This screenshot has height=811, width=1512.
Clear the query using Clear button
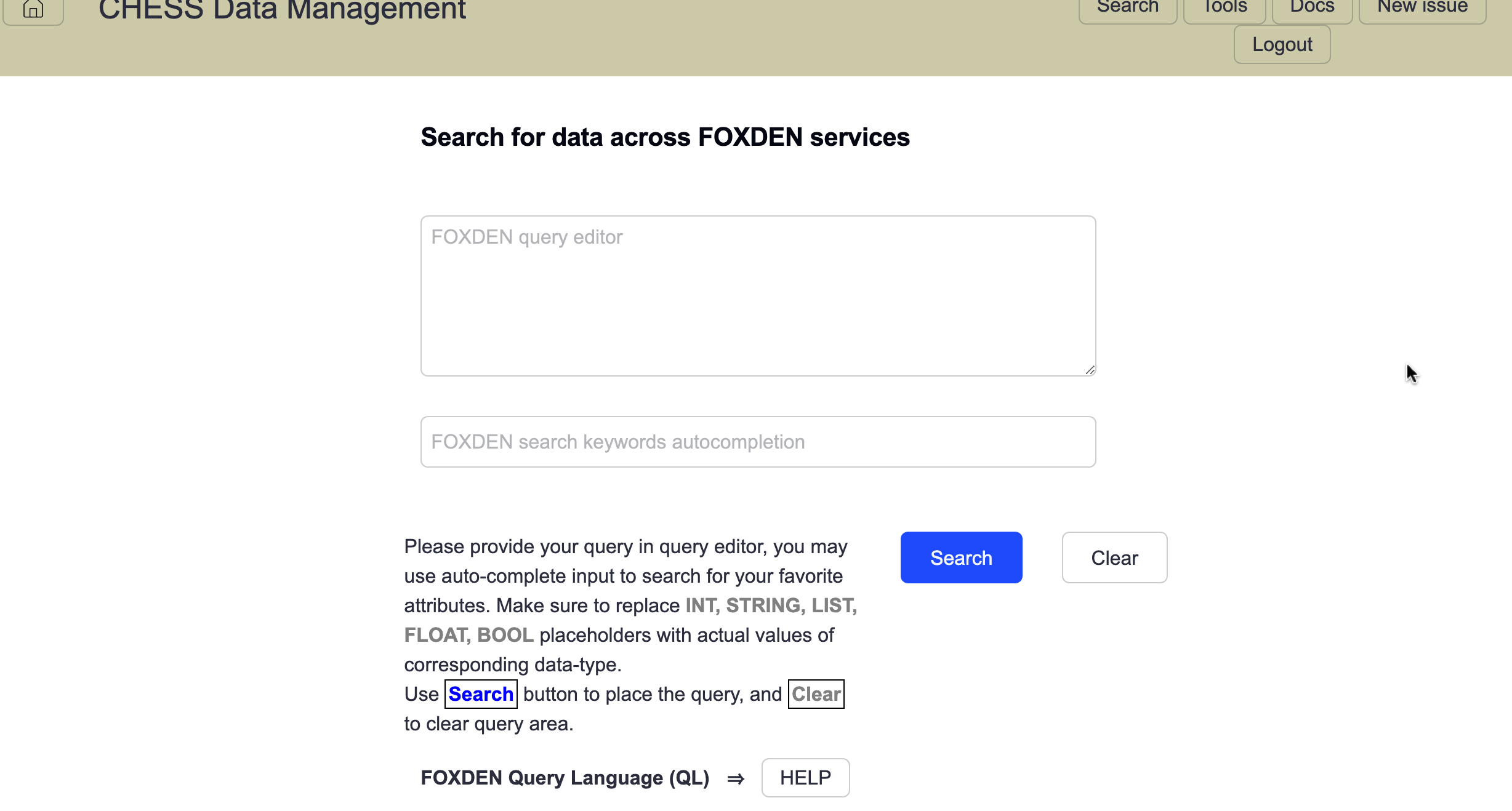[x=1114, y=557]
